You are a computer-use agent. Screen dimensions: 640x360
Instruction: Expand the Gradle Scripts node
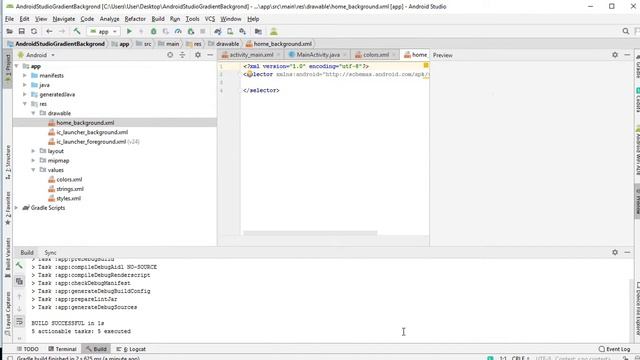[x=16, y=208]
